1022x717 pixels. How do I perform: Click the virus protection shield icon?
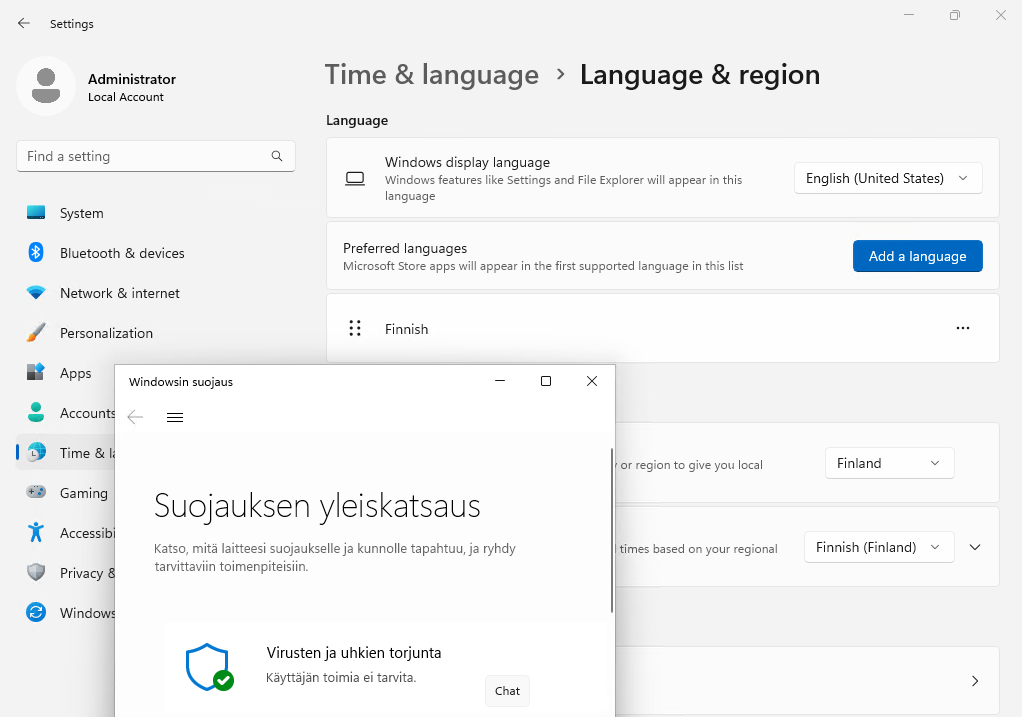pos(209,667)
